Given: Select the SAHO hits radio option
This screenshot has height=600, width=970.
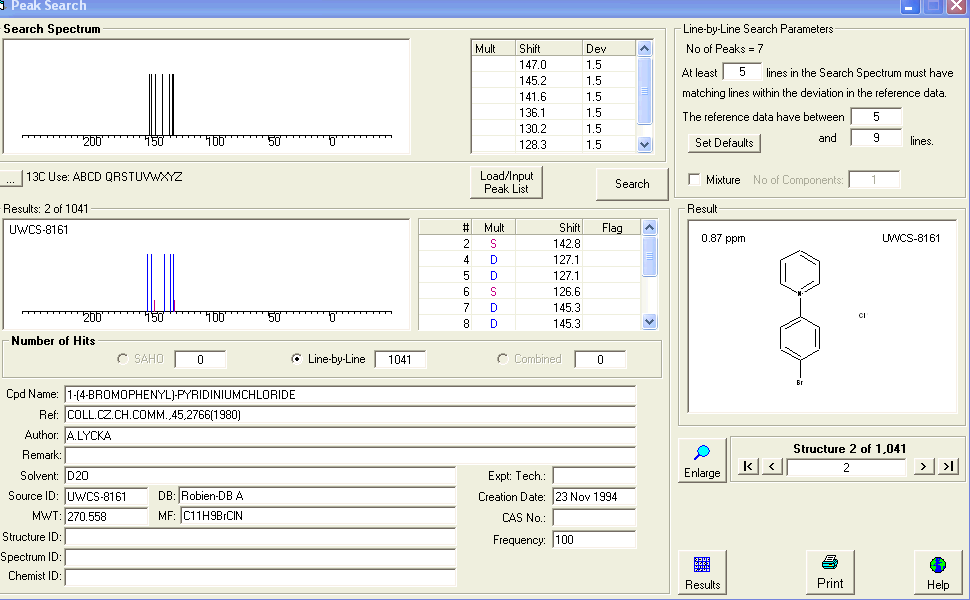Looking at the screenshot, I should click(x=123, y=359).
